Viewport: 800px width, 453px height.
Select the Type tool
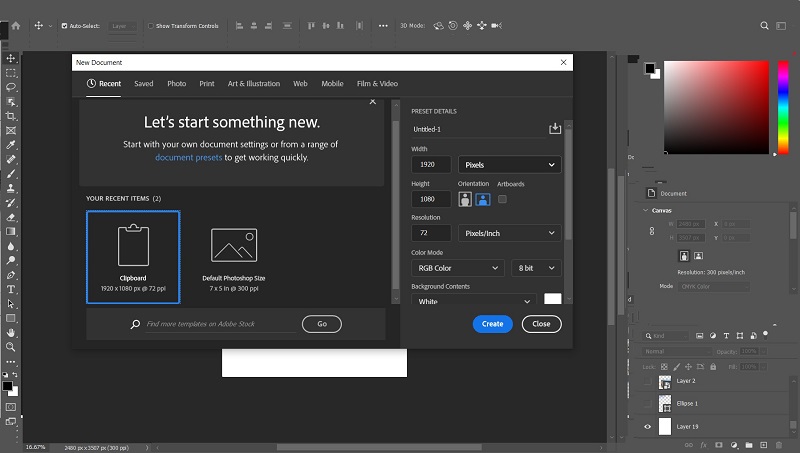(x=11, y=289)
